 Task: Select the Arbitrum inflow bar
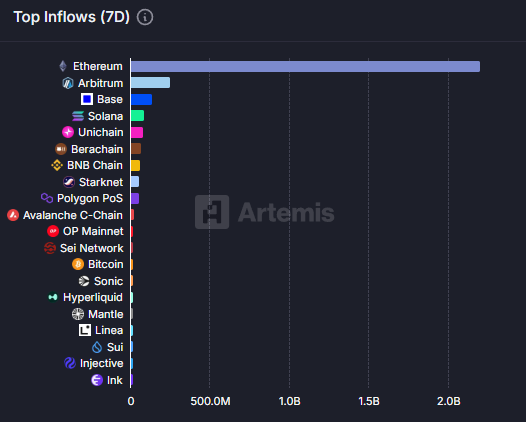150,83
